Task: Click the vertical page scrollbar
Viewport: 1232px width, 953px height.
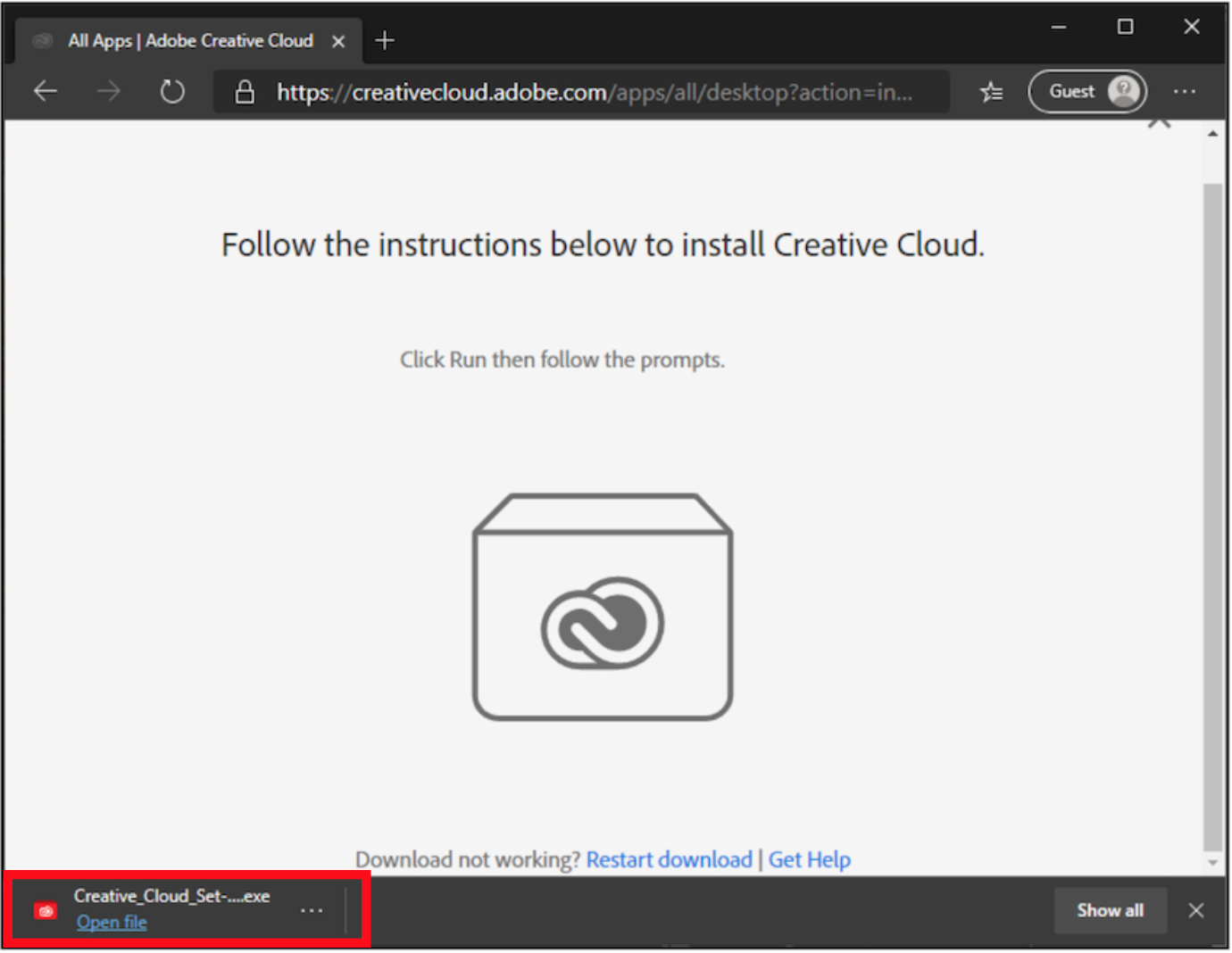Action: pos(1212,518)
